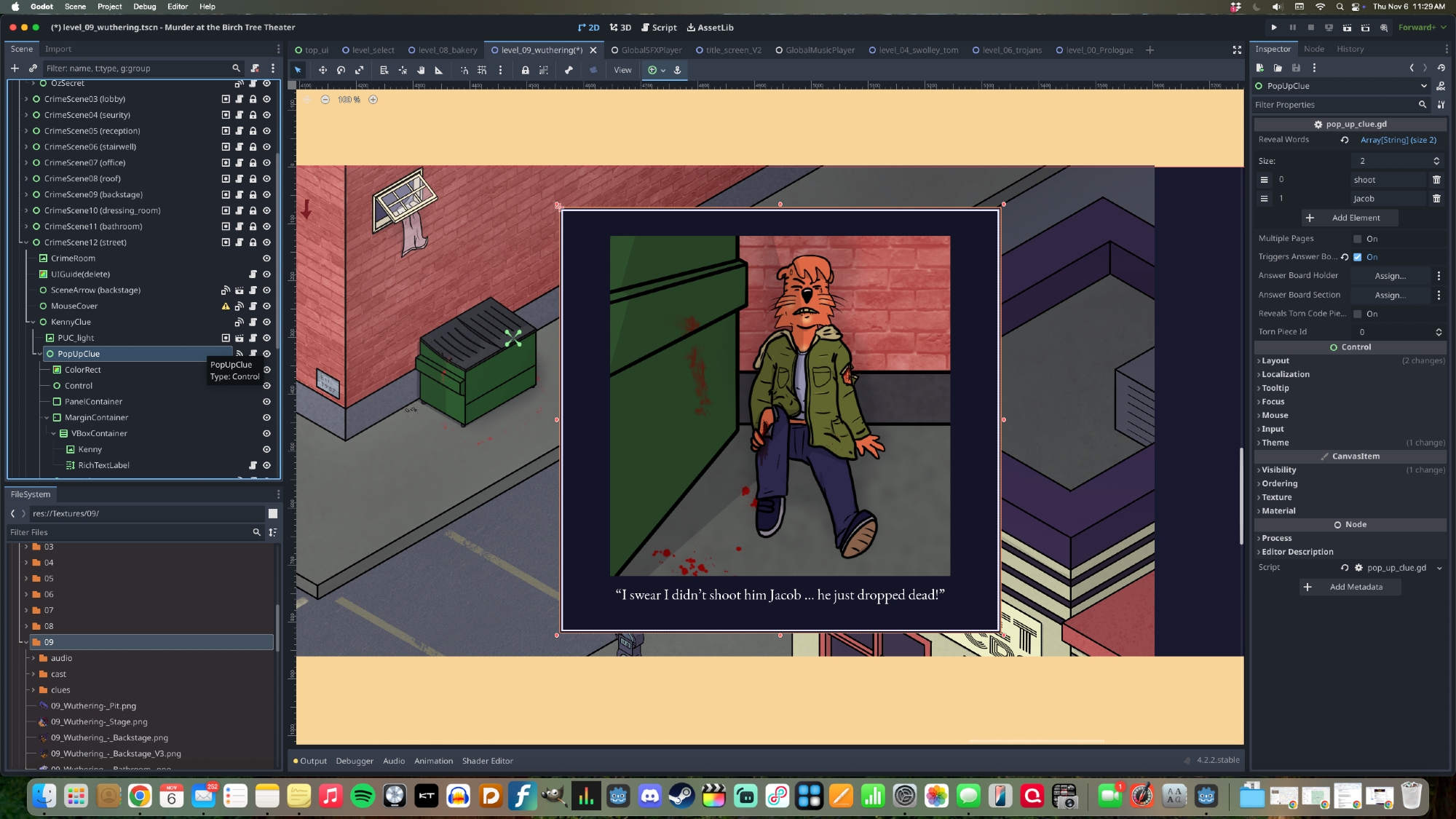The width and height of the screenshot is (1456, 819).
Task: Expand the Layout property section
Action: [x=1275, y=361]
